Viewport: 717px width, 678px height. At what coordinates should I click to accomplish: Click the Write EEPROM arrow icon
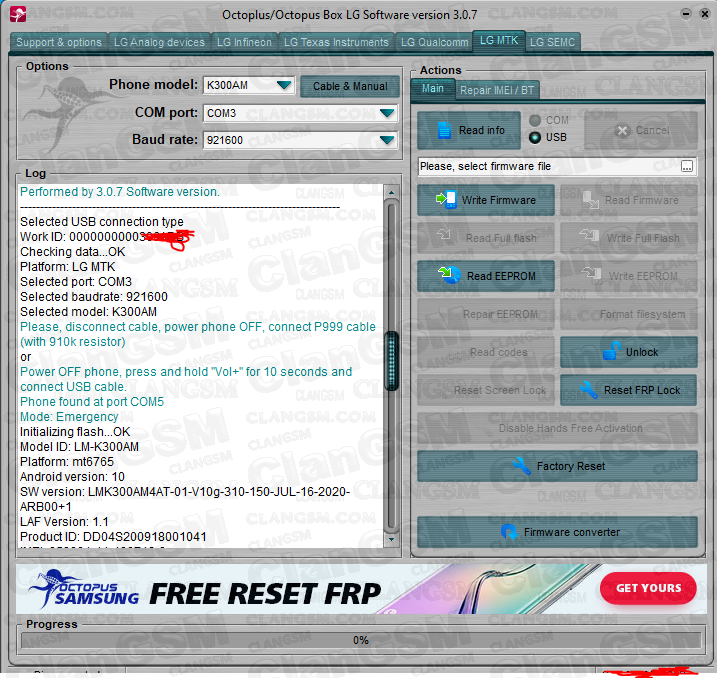tap(591, 272)
